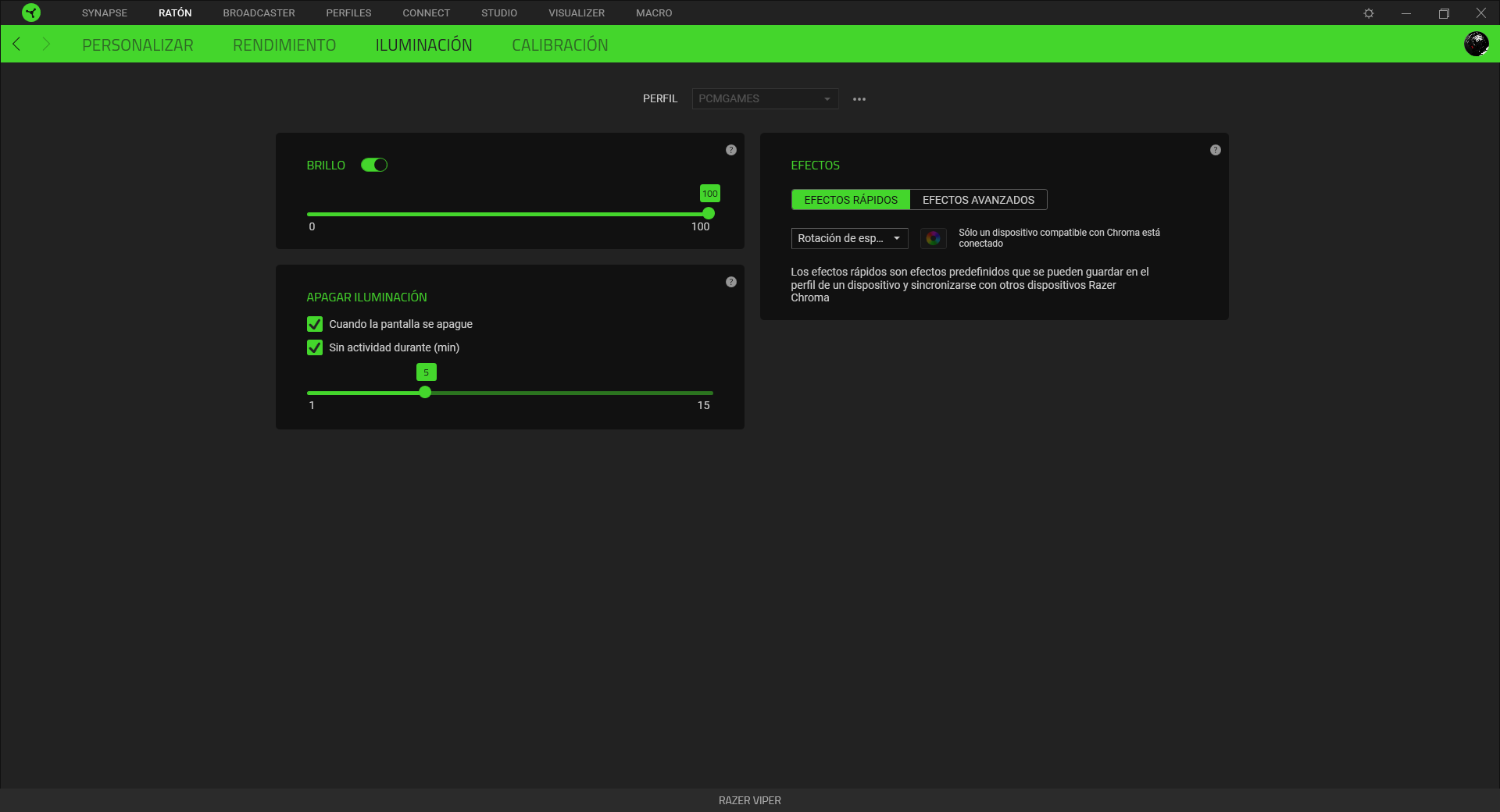Switch to the Rendimiento section

pyautogui.click(x=284, y=45)
